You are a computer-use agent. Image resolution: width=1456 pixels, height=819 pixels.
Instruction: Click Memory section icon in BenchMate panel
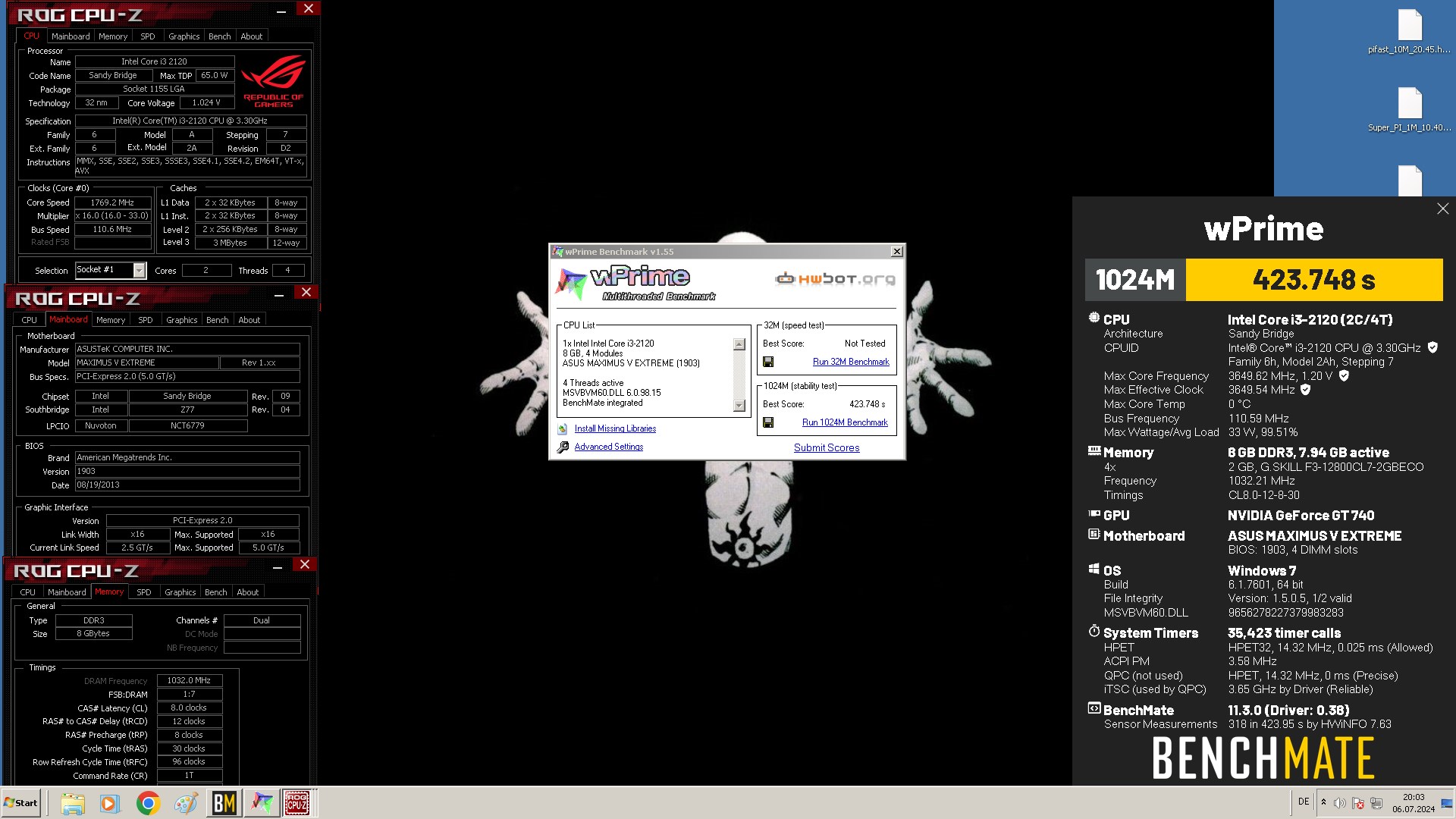coord(1094,450)
